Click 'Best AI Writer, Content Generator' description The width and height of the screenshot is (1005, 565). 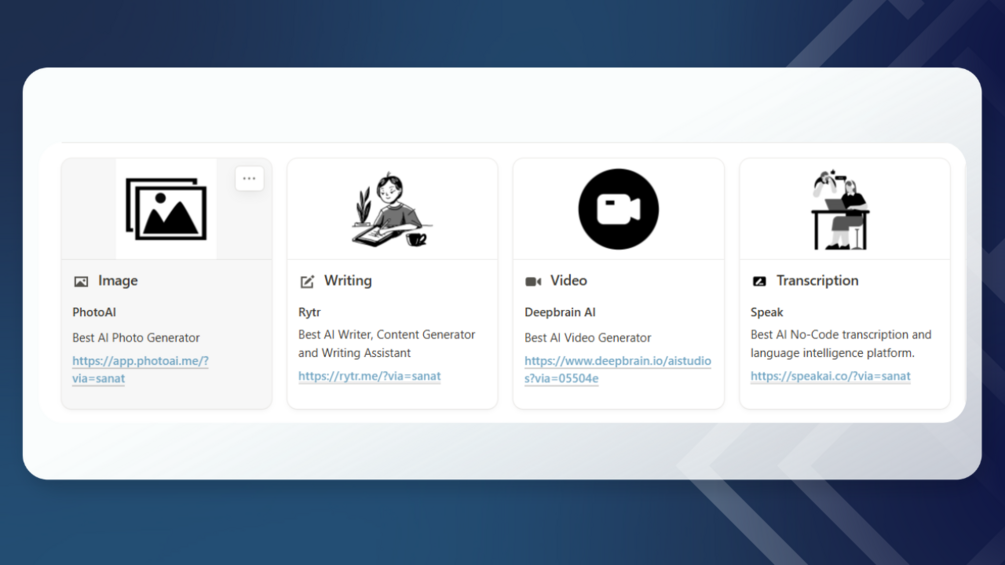(x=386, y=343)
